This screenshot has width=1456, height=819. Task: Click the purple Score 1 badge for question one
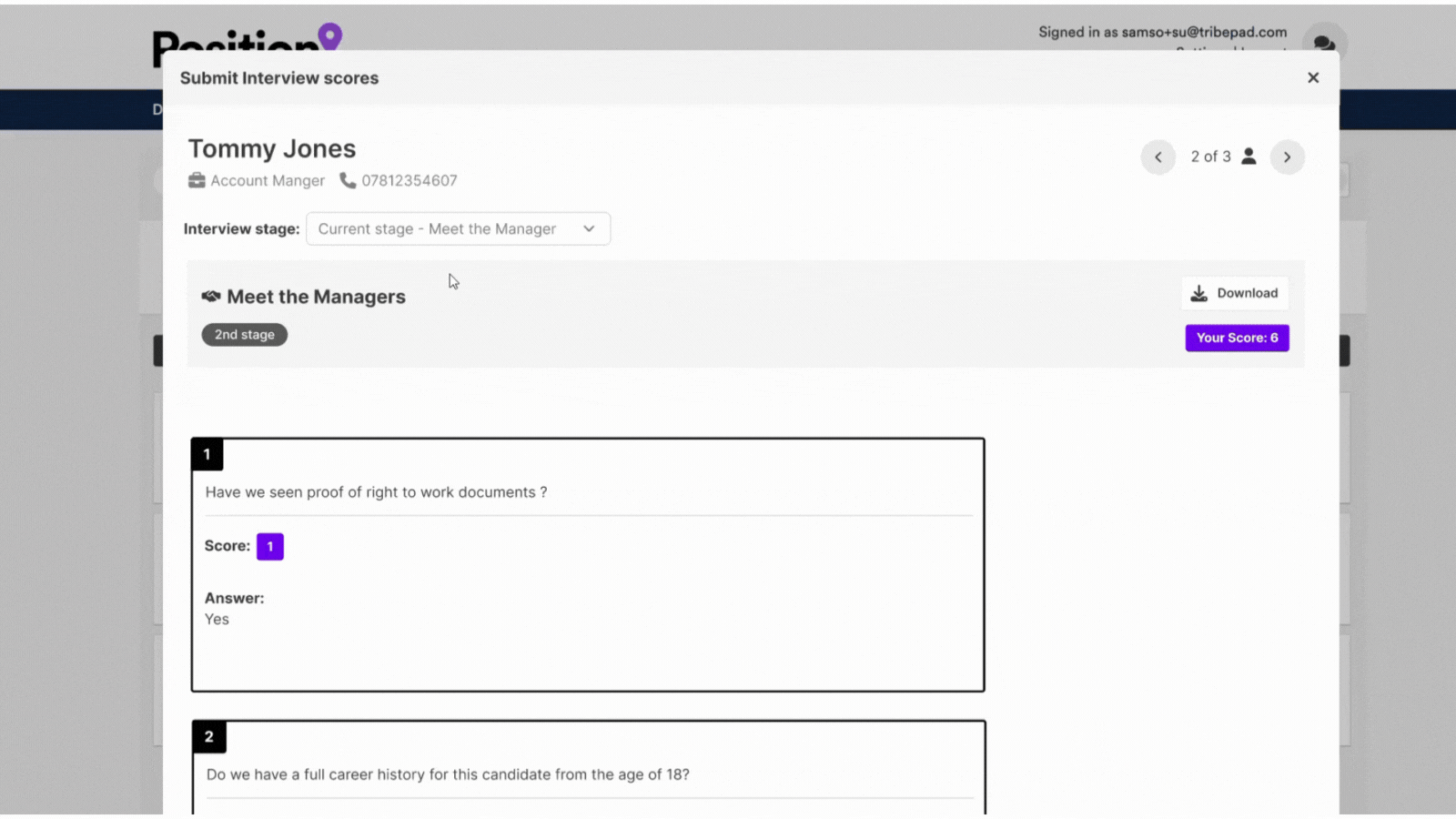(269, 546)
